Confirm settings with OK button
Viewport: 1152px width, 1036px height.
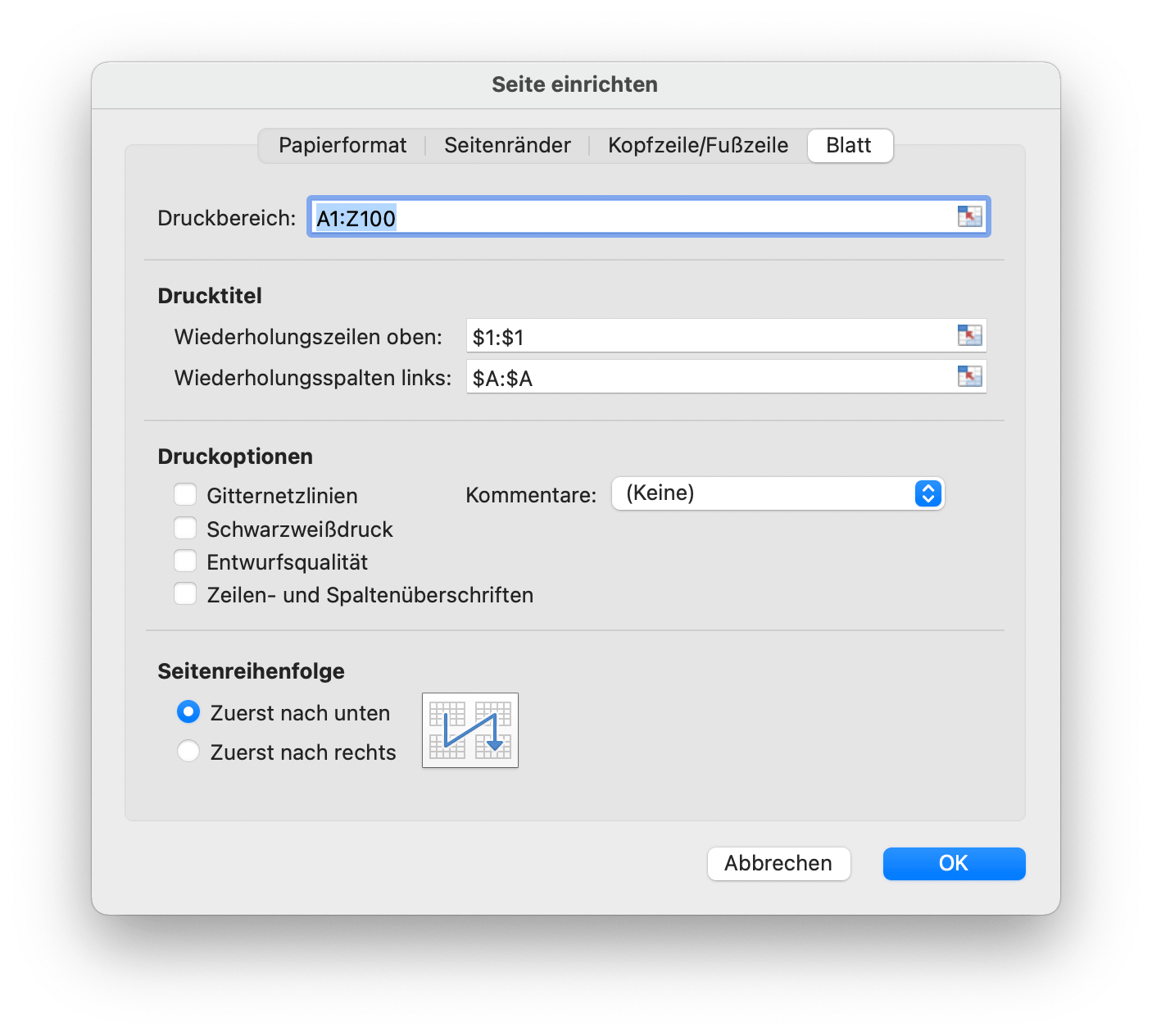click(x=953, y=863)
